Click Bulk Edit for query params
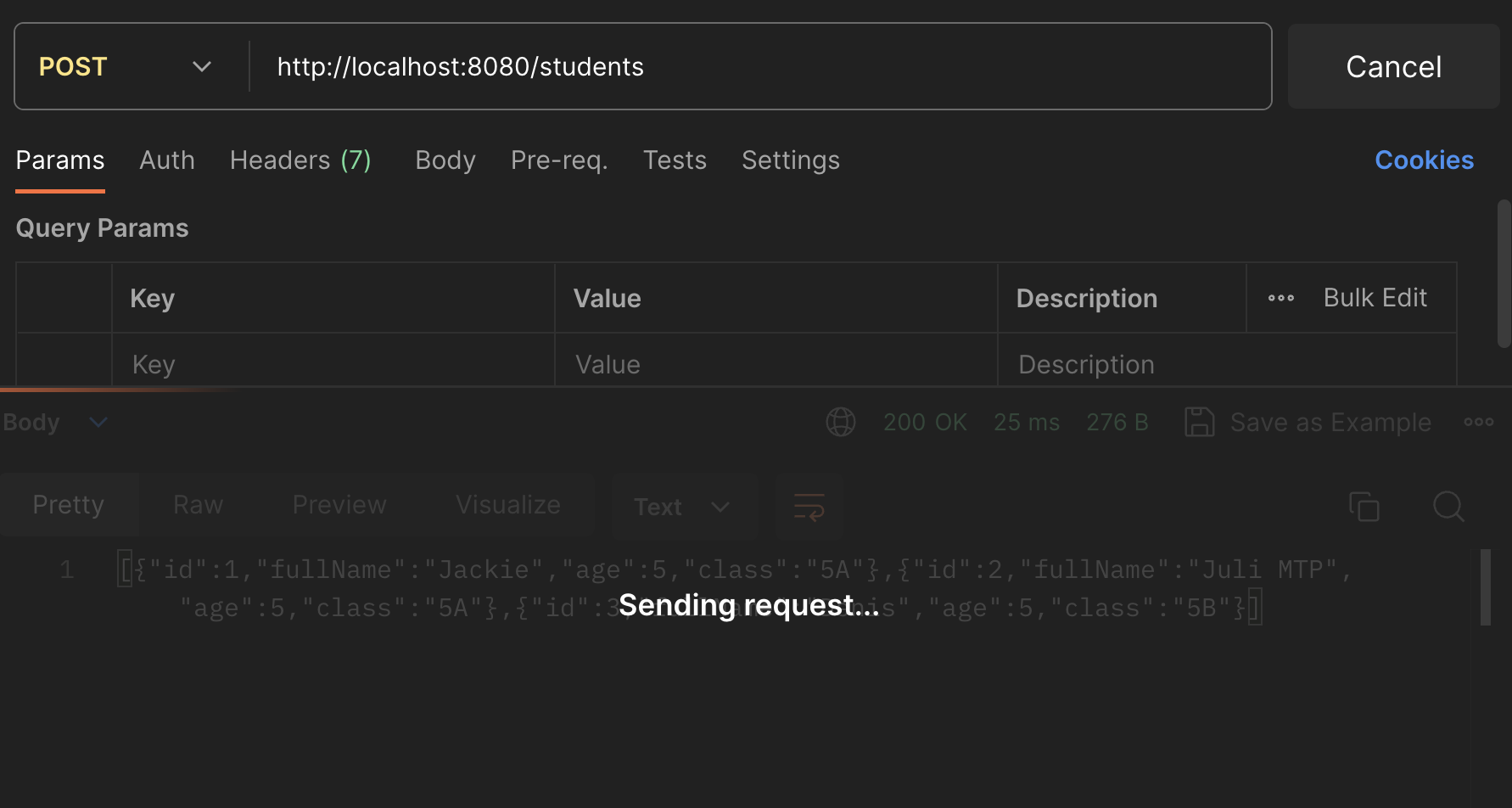The width and height of the screenshot is (1512, 808). point(1375,298)
